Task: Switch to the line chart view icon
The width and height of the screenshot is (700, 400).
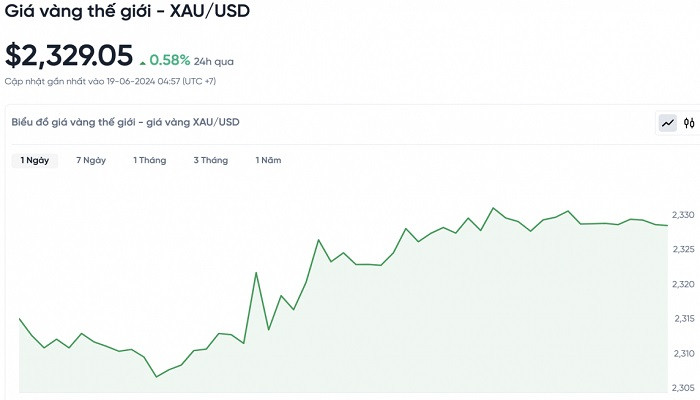Action: pyautogui.click(x=667, y=123)
